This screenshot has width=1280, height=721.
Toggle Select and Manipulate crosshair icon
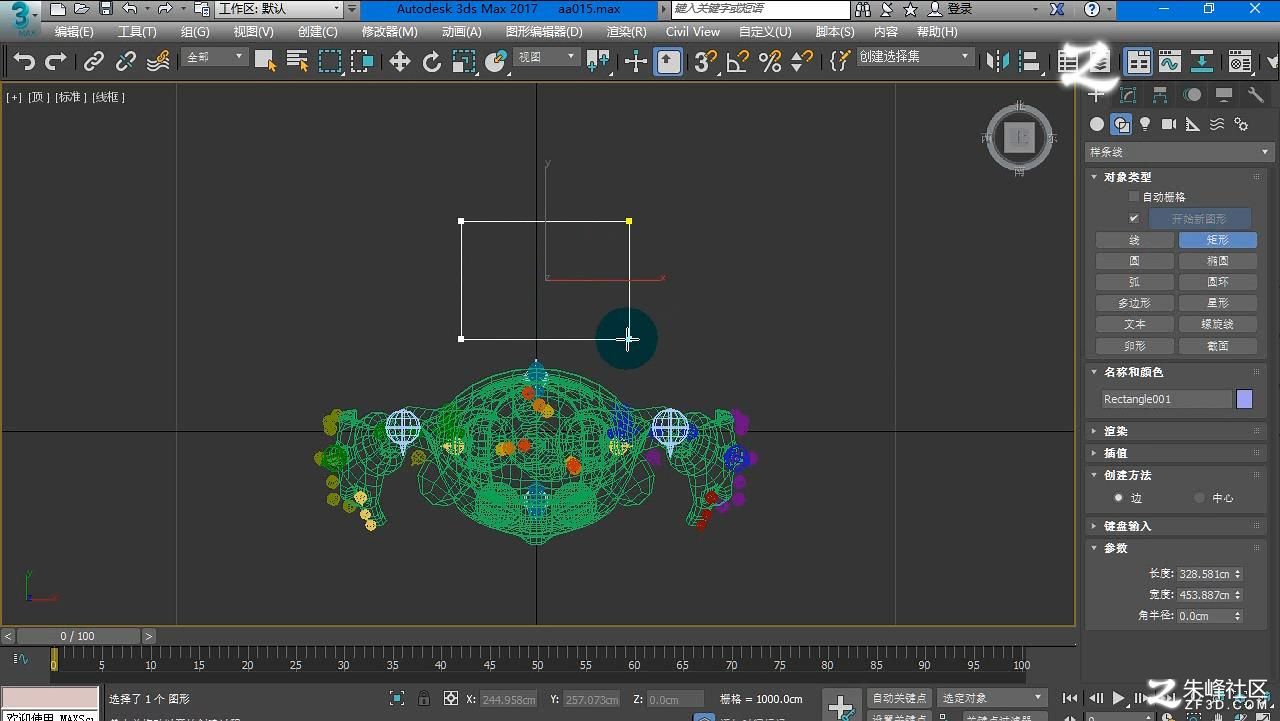pos(636,62)
